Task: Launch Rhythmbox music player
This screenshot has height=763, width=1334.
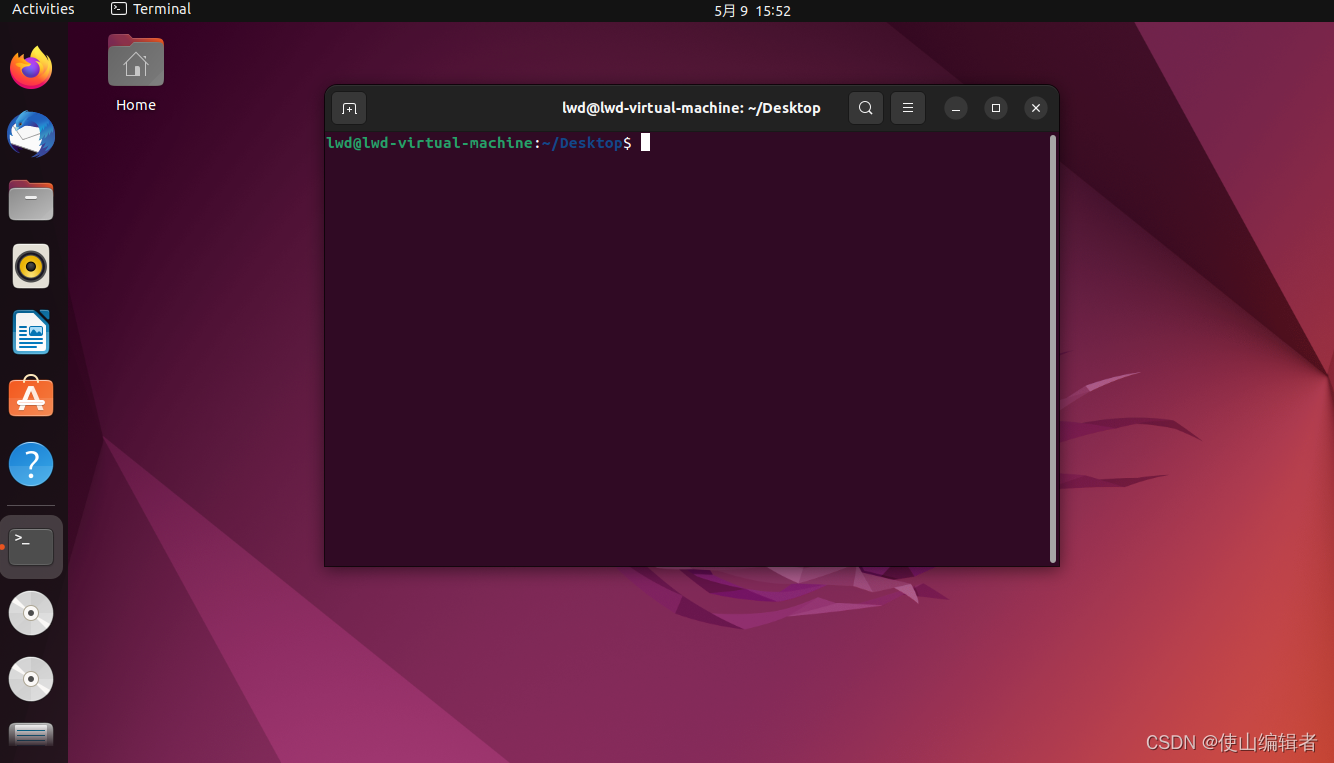Action: click(31, 267)
